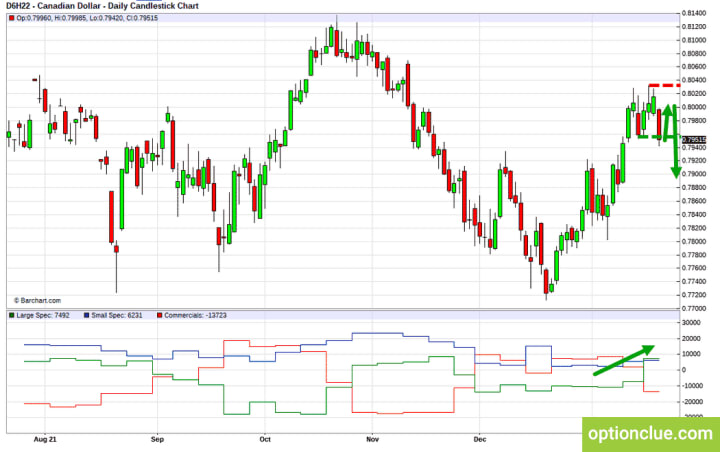
Task: Click the 20000 label on the COT axis
Action: [692, 339]
